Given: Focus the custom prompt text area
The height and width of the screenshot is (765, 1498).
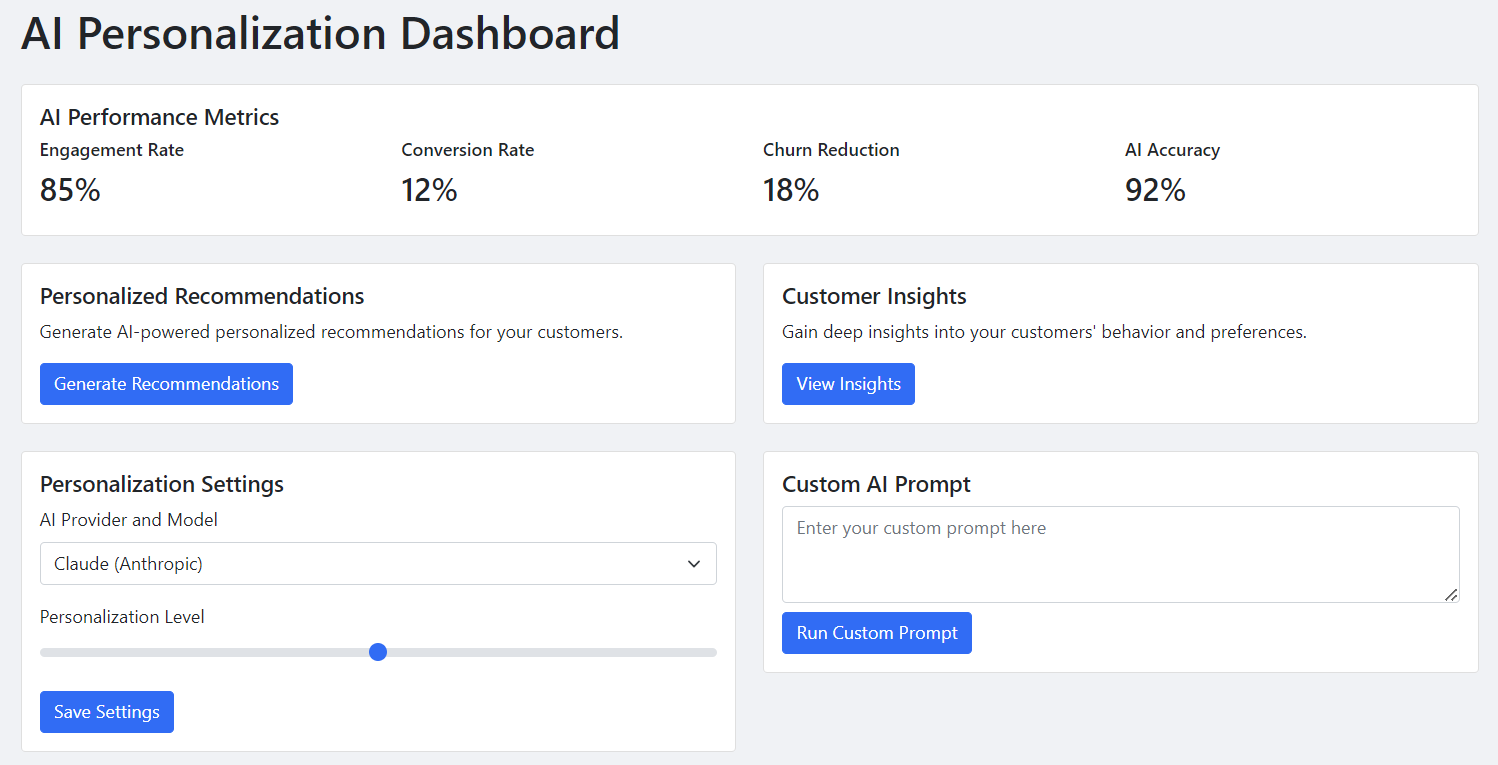Looking at the screenshot, I should coord(1120,554).
